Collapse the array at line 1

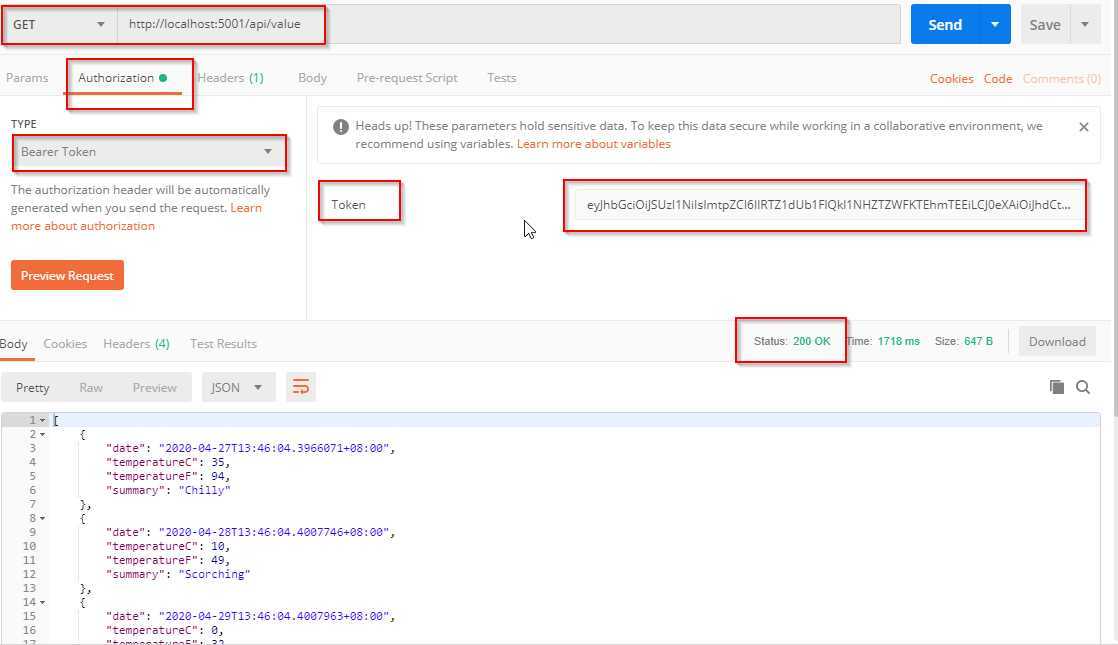coord(42,420)
